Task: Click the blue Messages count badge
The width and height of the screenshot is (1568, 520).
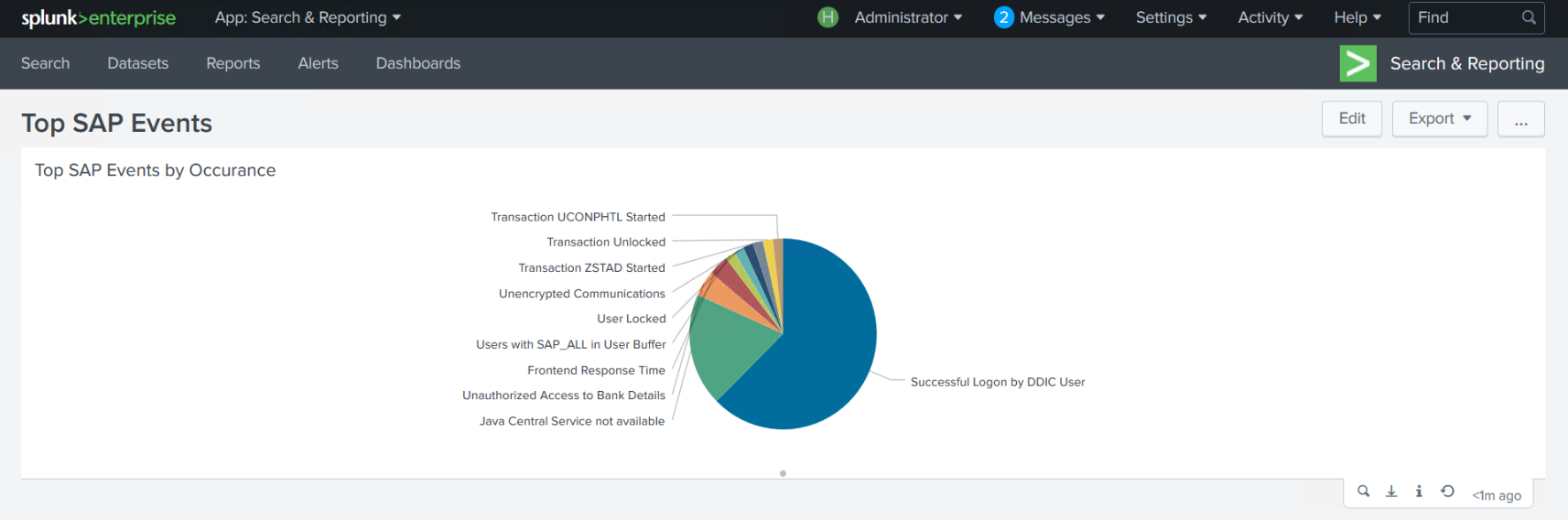Action: click(1003, 17)
